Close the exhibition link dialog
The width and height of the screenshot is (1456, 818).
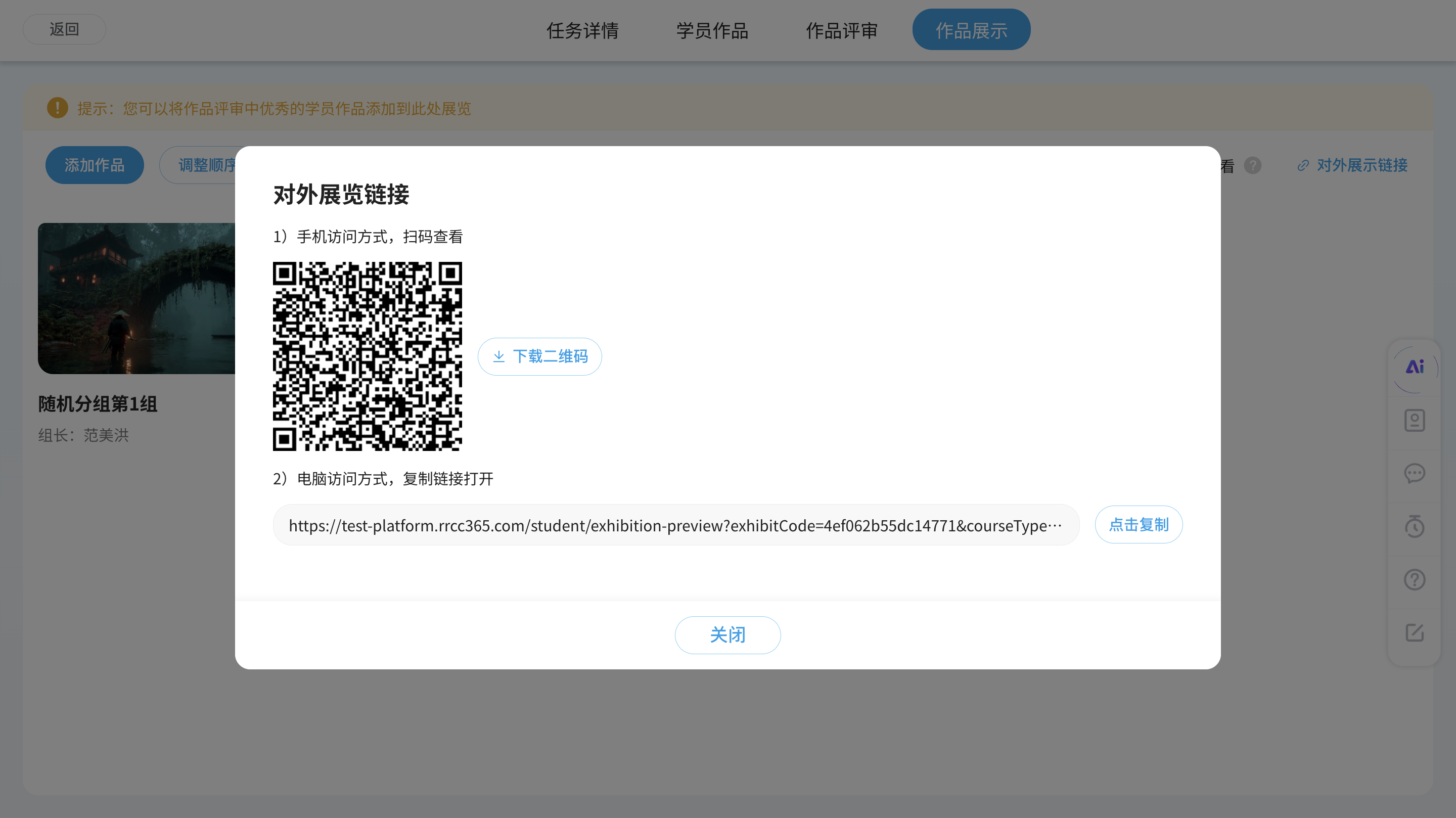728,635
